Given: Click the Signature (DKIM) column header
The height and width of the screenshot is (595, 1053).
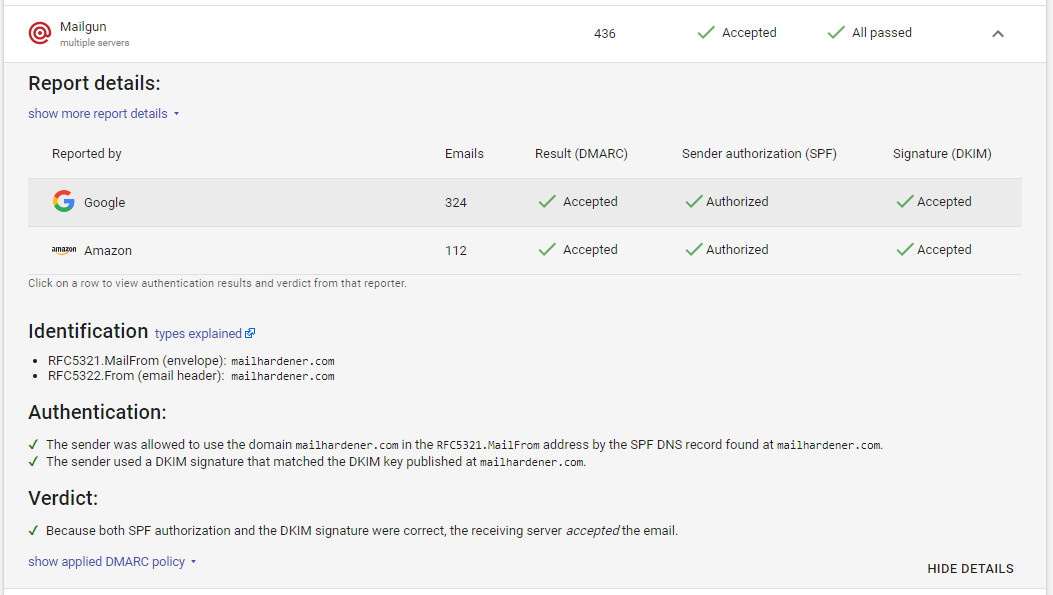Looking at the screenshot, I should pos(942,154).
